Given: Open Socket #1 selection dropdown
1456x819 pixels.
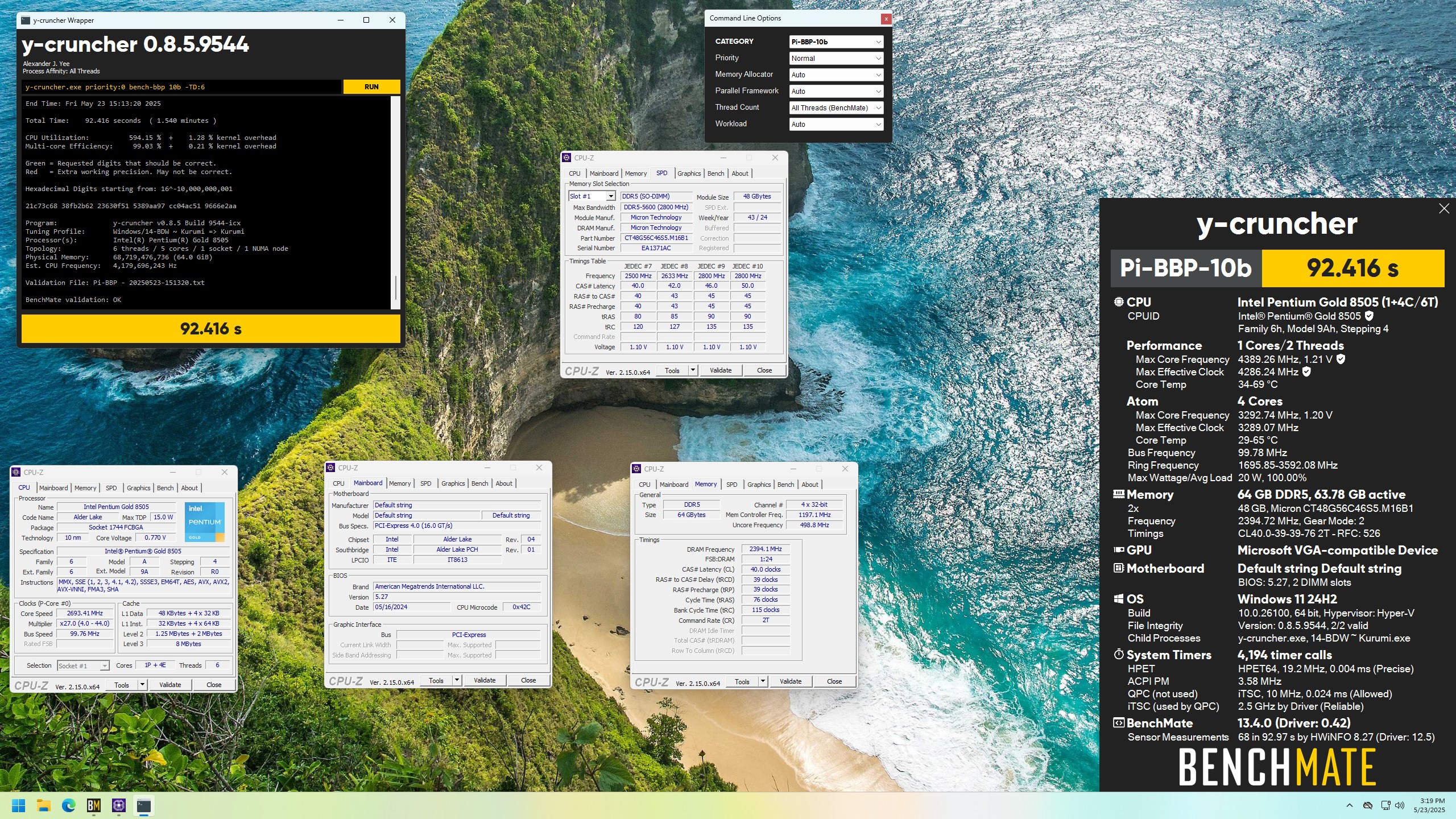Looking at the screenshot, I should (x=83, y=665).
